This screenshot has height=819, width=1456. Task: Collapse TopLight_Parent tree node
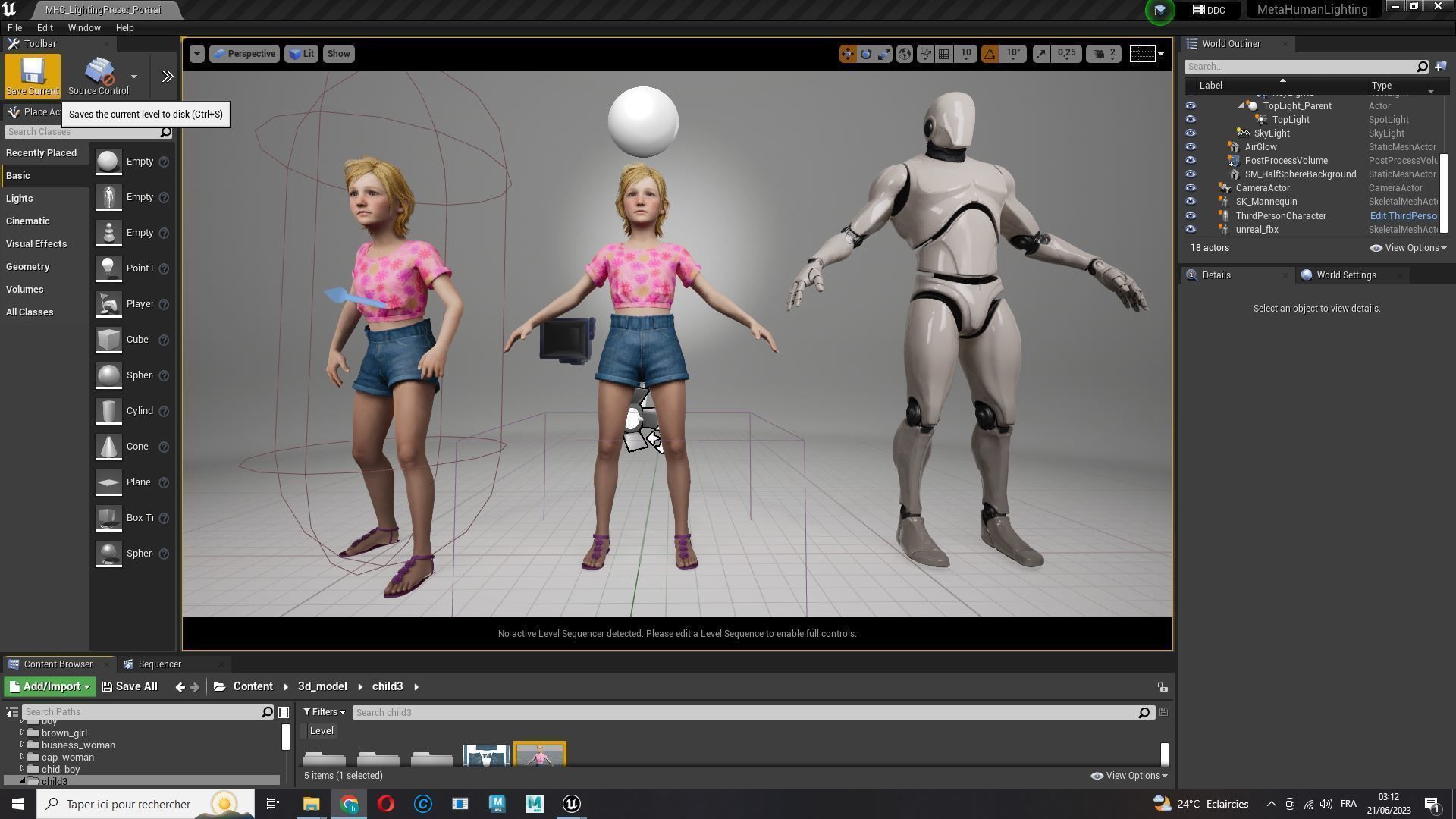pos(1241,106)
